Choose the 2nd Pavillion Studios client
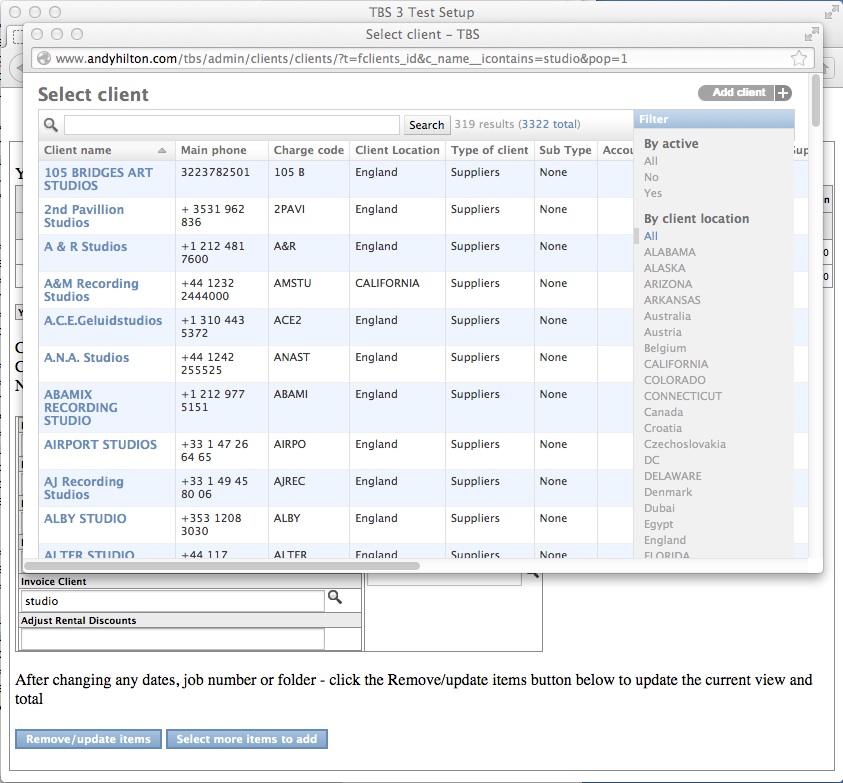 (84, 216)
